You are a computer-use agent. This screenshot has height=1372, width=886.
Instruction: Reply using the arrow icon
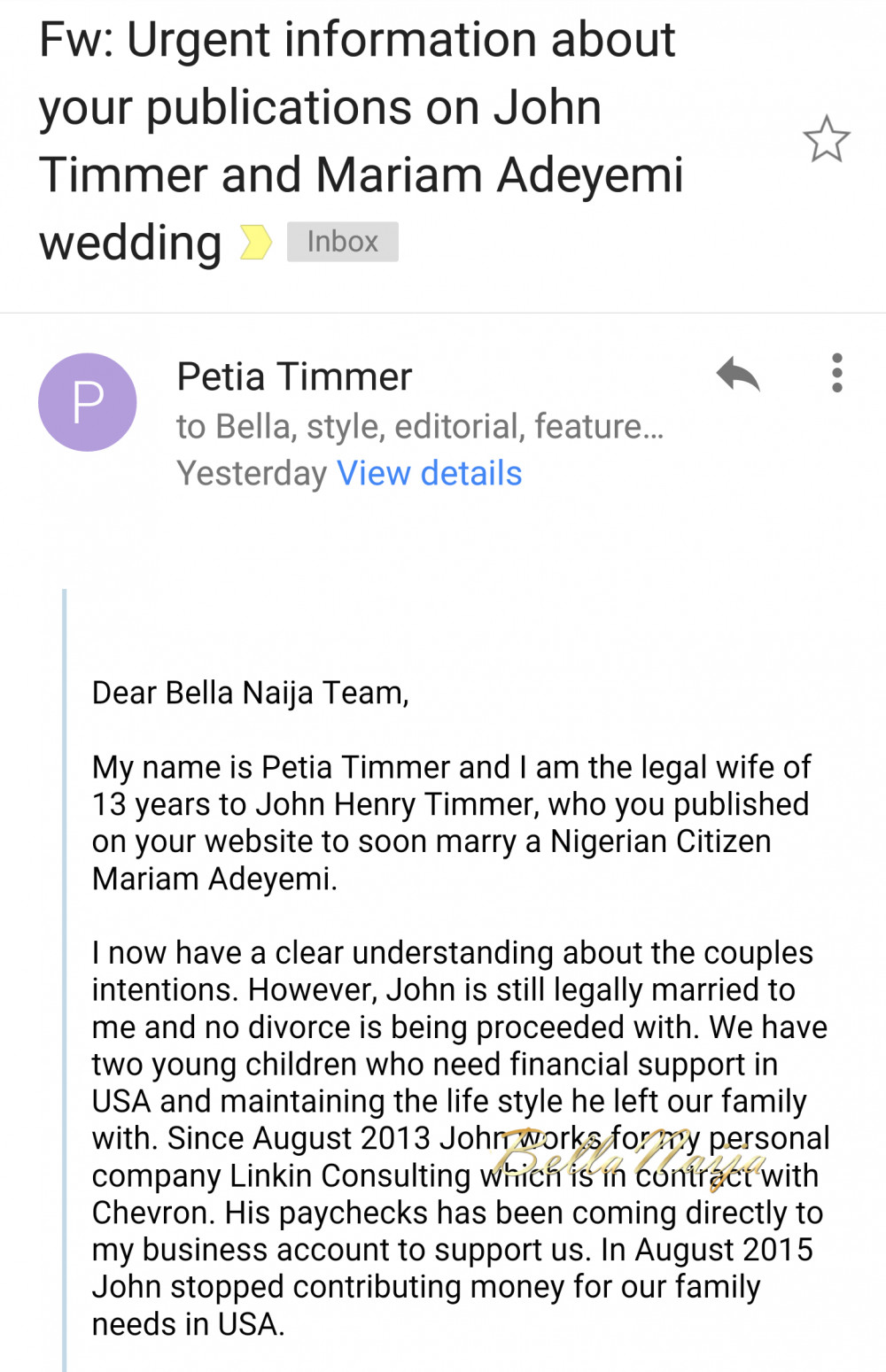tap(738, 373)
